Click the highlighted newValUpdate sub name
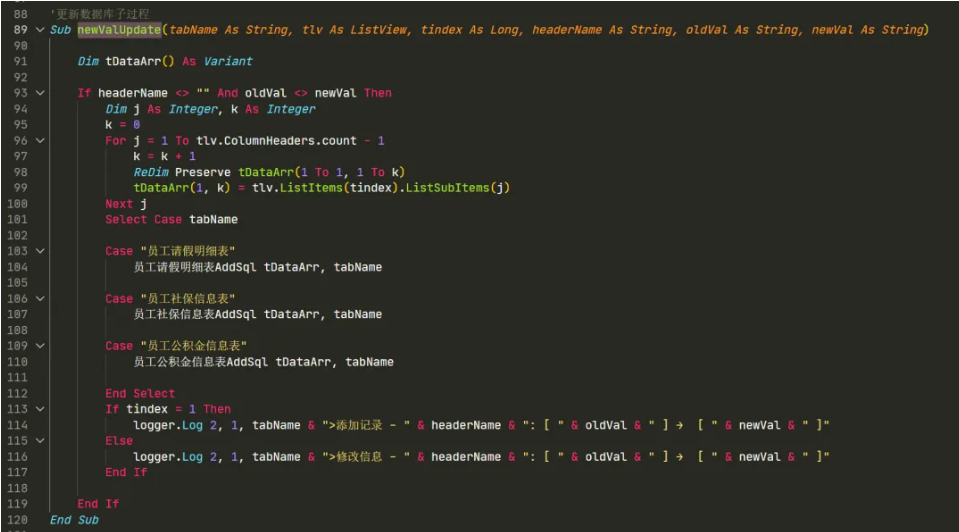 [119, 29]
